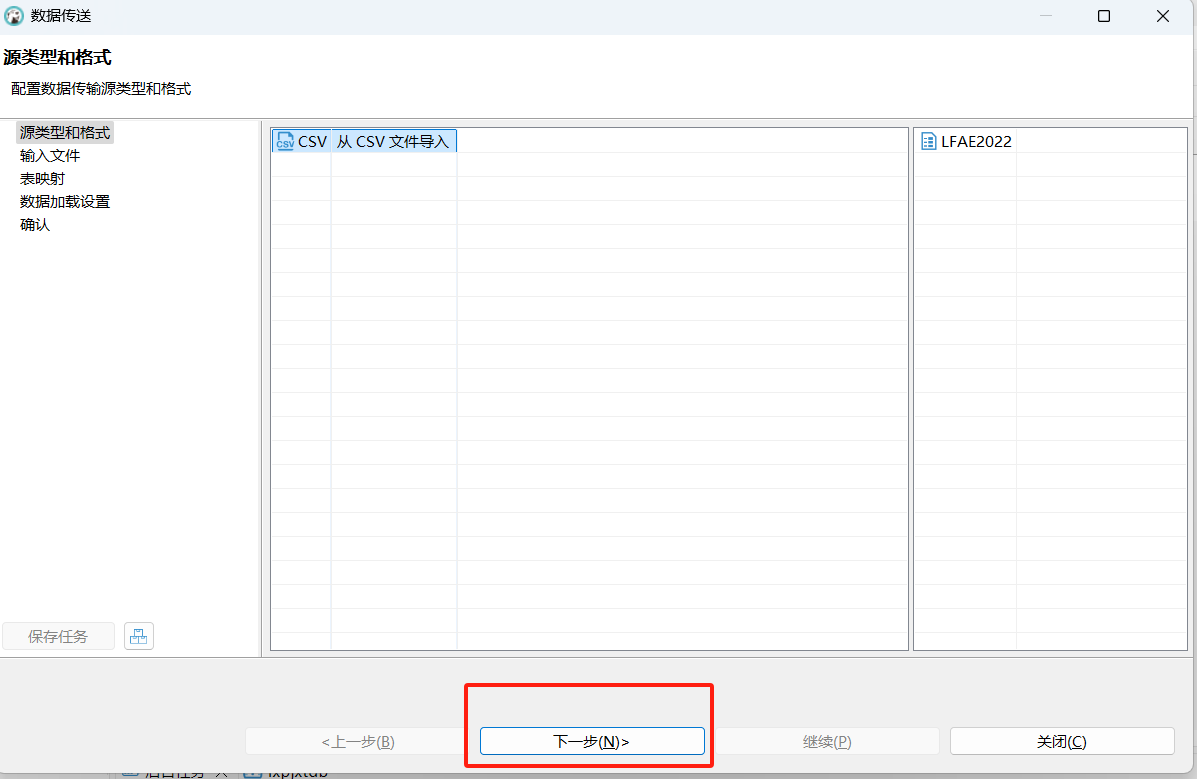
Task: Click the 下一步(N)> button
Action: (x=592, y=742)
